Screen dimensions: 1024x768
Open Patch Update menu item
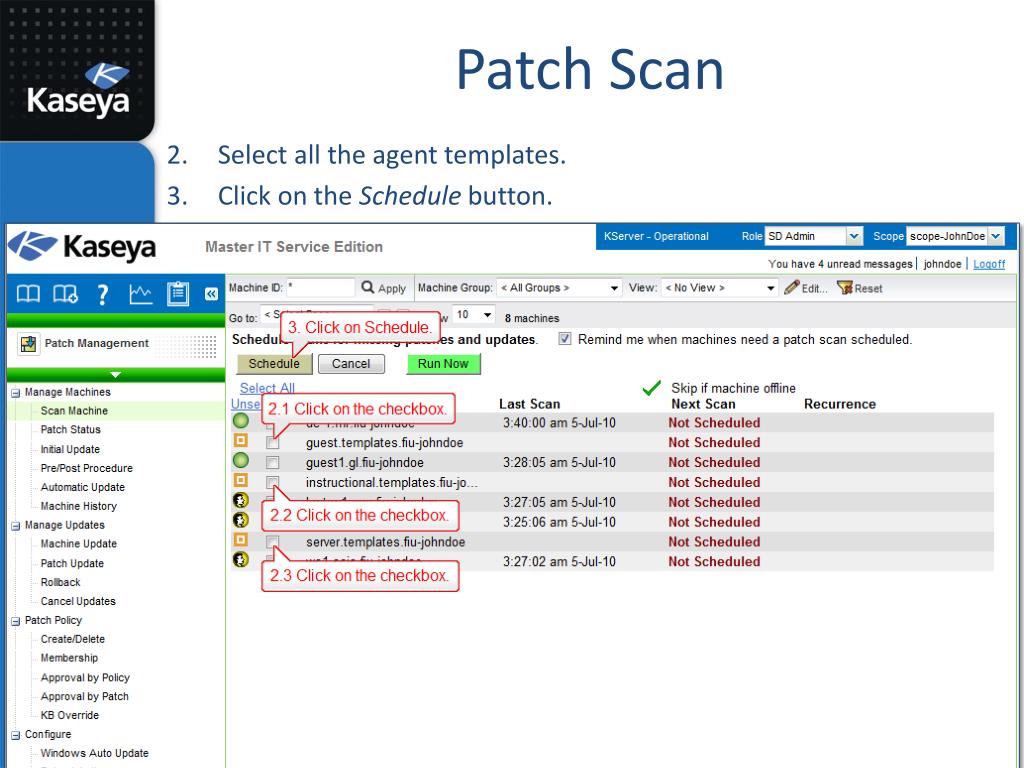pos(72,564)
